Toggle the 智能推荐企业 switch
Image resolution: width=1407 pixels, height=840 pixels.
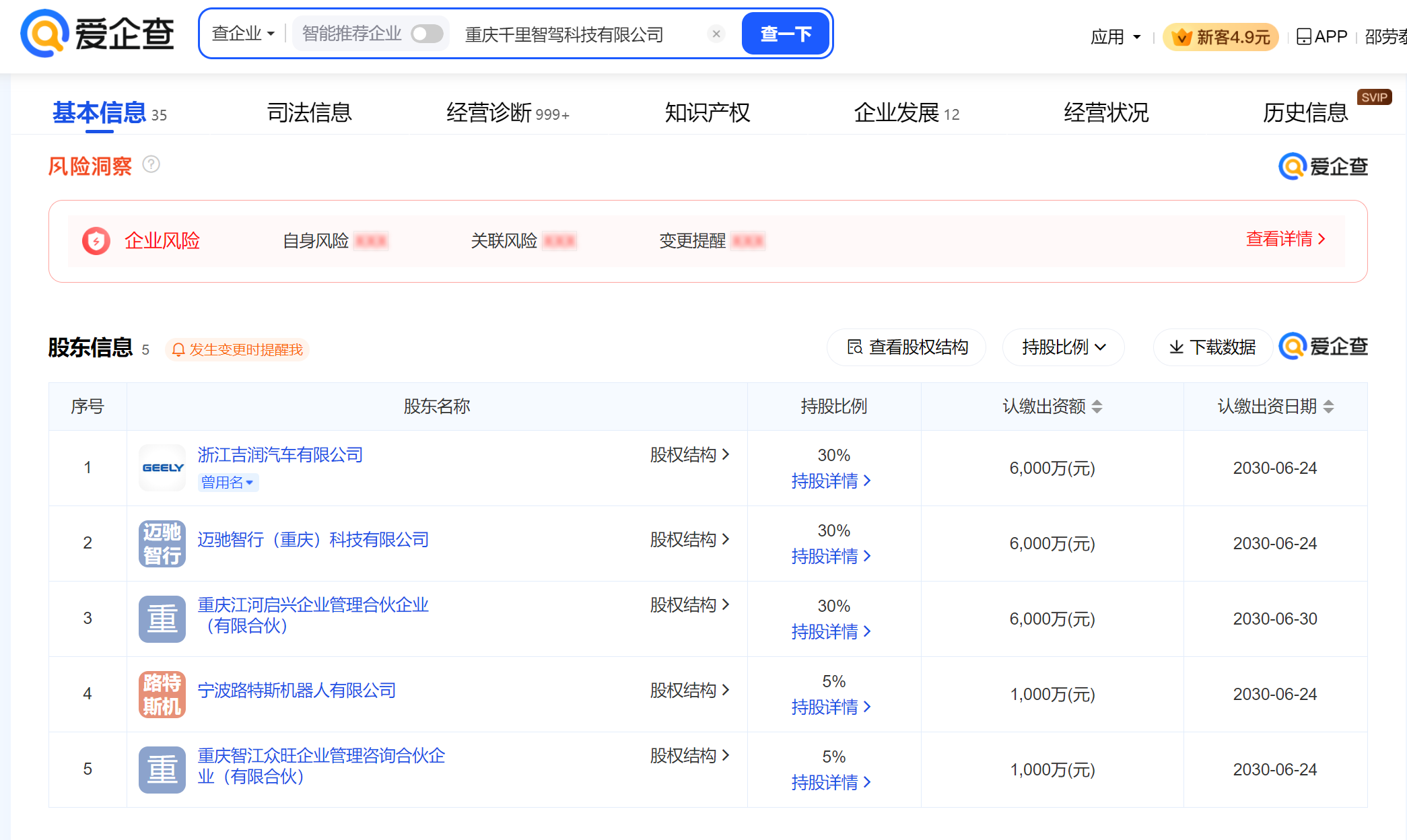[x=427, y=34]
